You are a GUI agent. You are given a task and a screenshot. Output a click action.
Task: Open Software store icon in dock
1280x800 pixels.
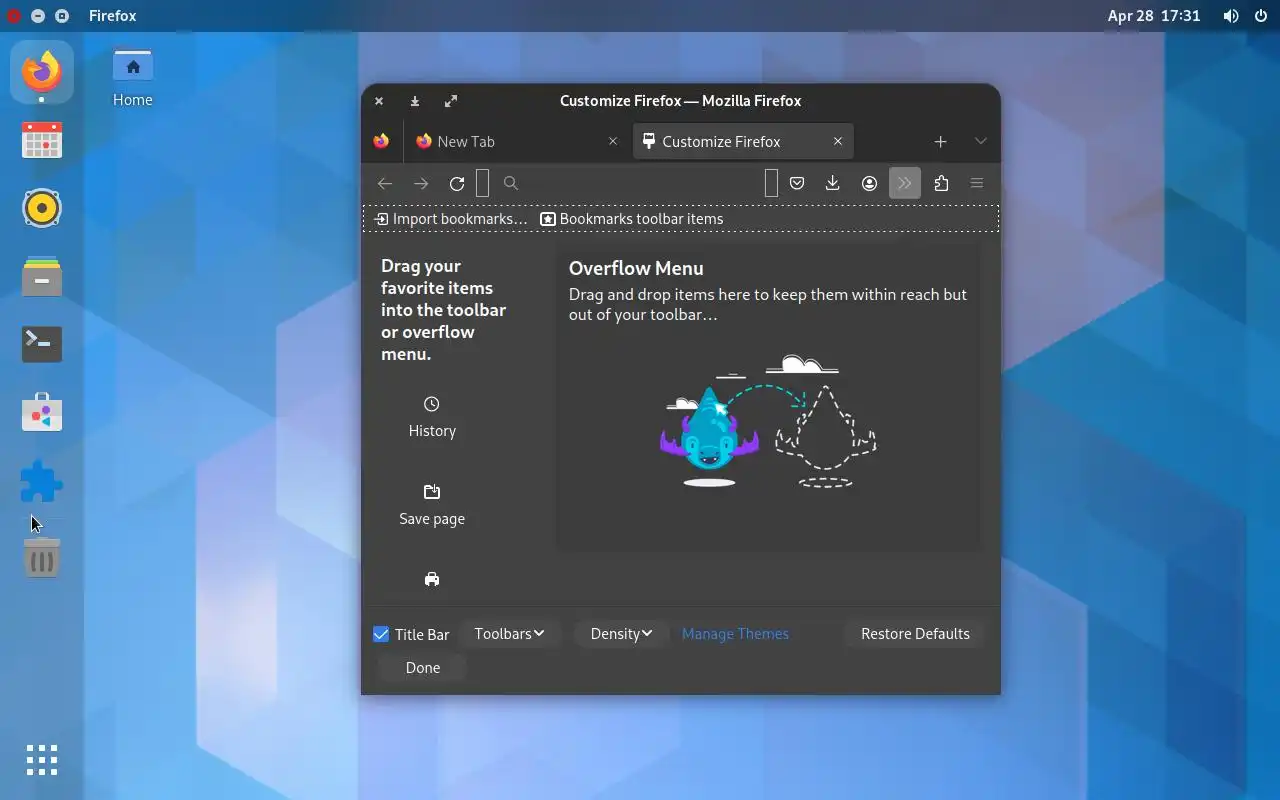[42, 413]
